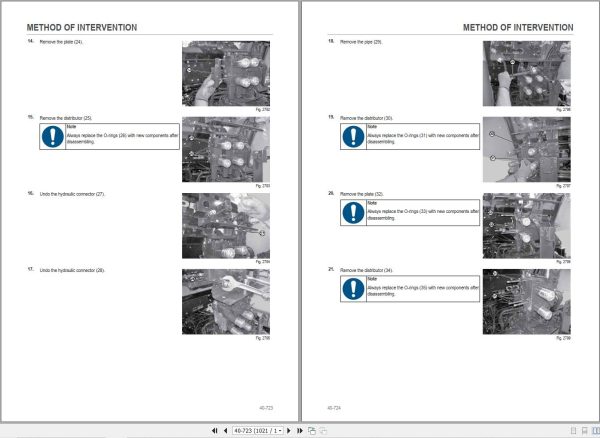Jump to the last page
600x438 pixels.
tap(300, 431)
